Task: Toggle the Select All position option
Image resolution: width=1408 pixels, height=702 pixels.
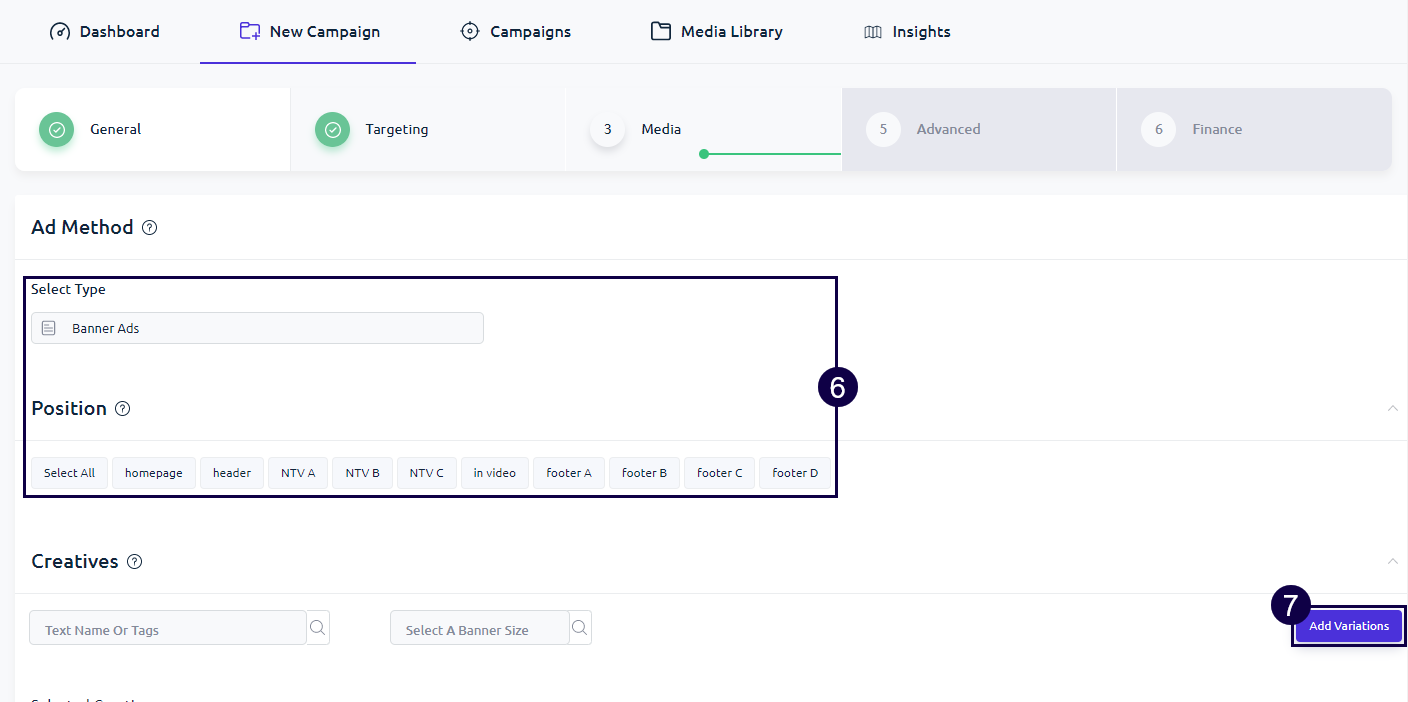Action: tap(69, 473)
